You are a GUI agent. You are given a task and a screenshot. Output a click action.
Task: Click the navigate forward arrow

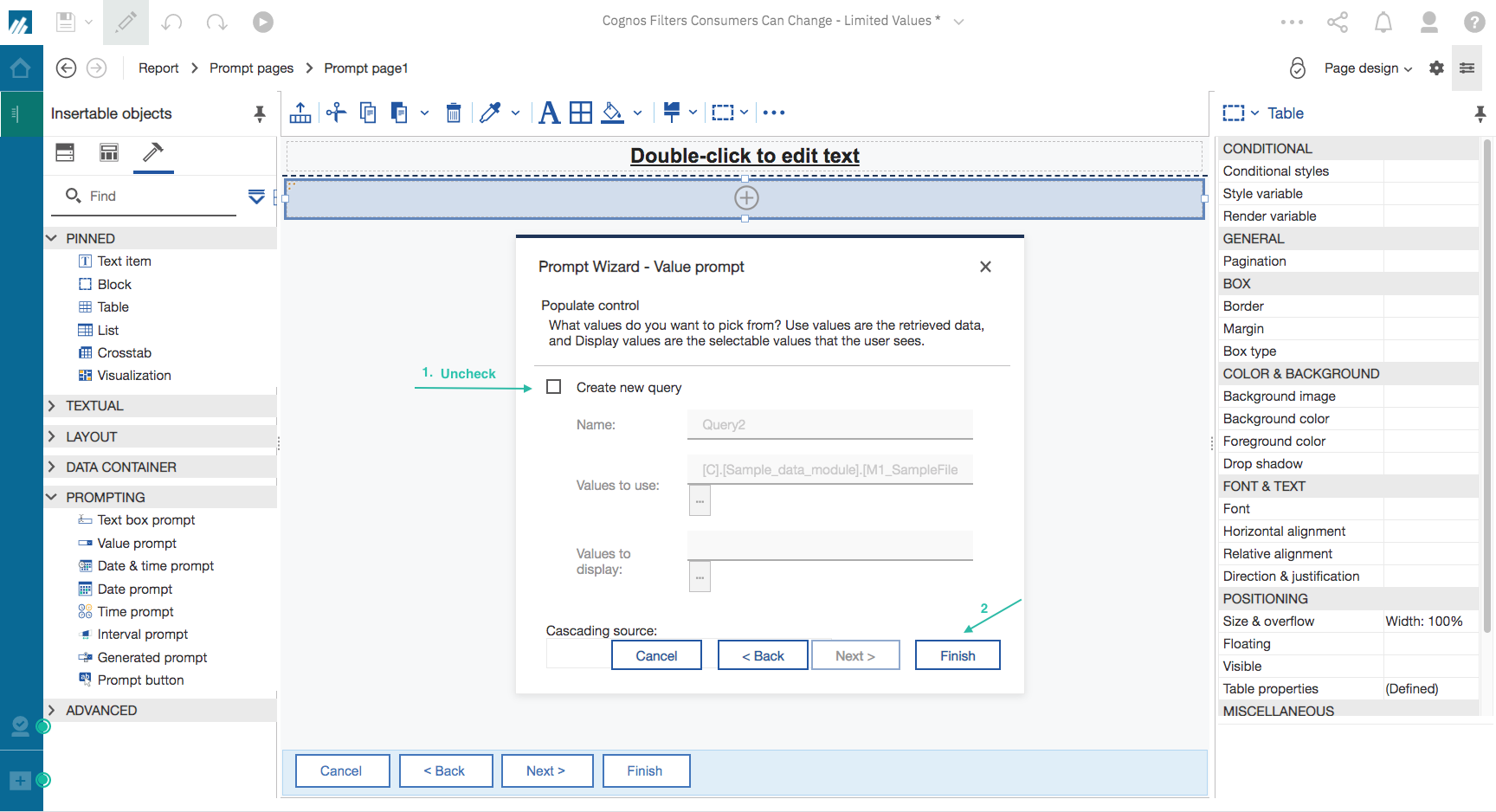[x=97, y=68]
